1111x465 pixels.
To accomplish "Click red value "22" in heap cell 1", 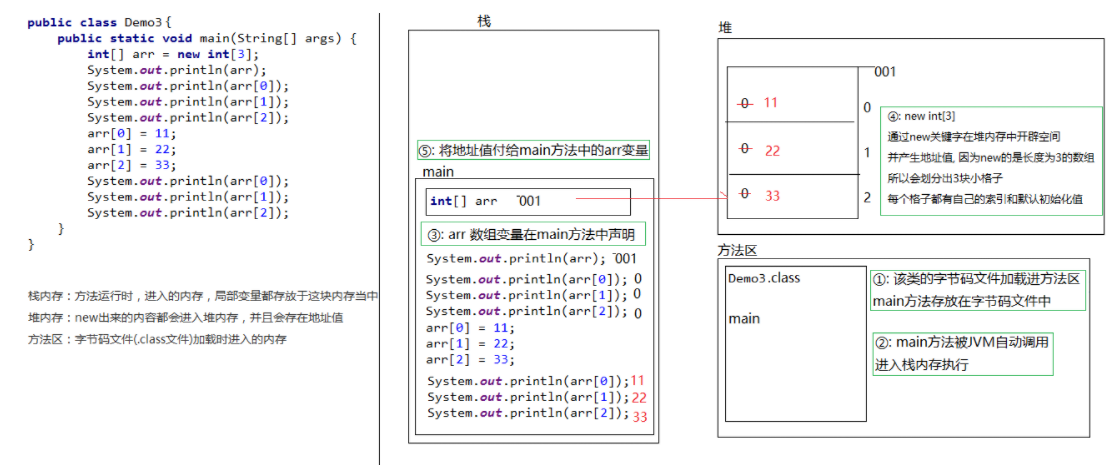I will click(x=772, y=150).
